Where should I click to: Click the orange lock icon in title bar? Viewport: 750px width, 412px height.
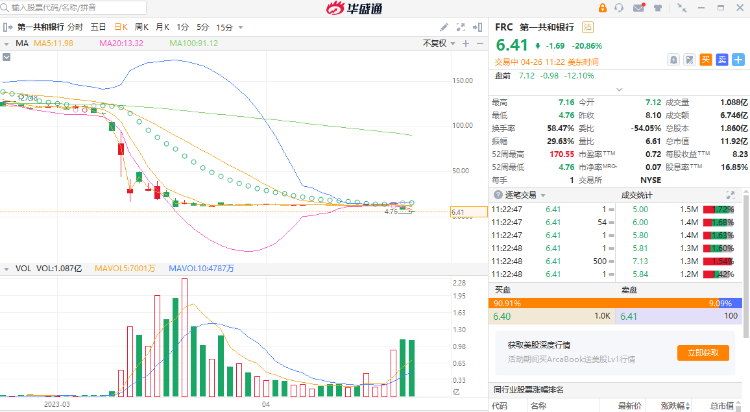coord(602,8)
